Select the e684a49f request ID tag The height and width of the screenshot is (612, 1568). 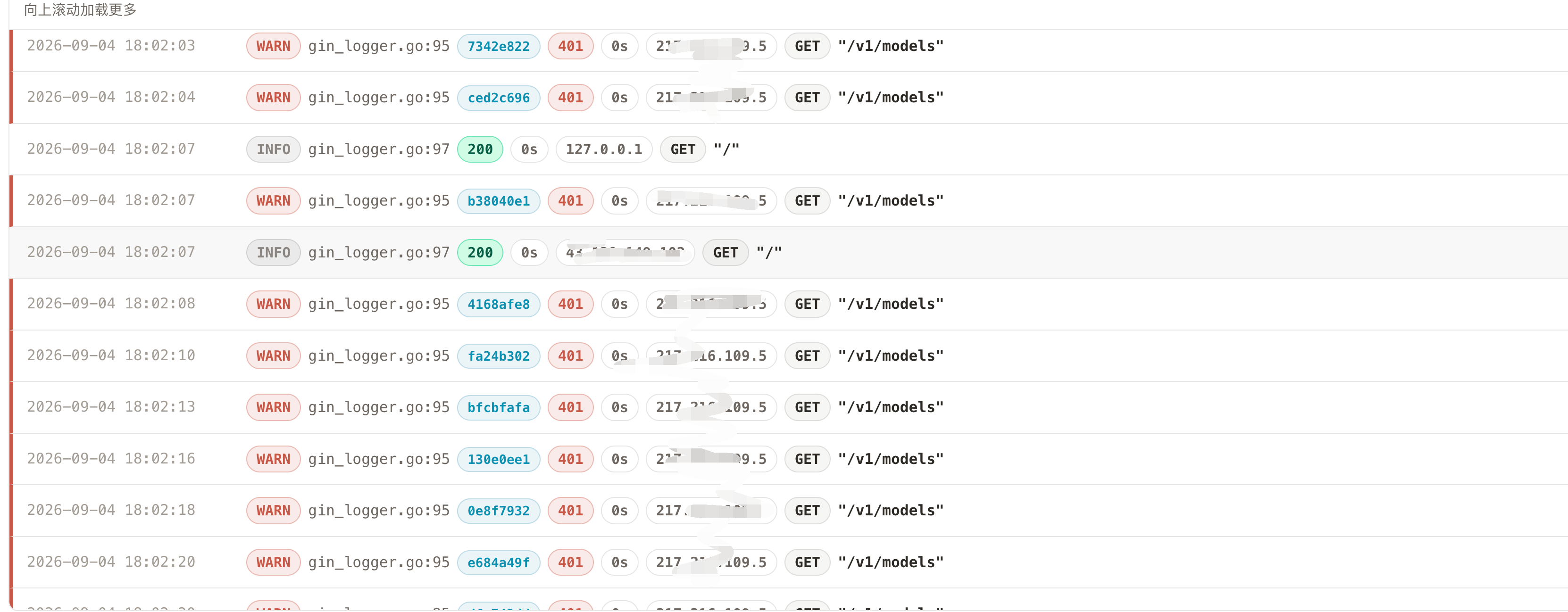pos(499,562)
